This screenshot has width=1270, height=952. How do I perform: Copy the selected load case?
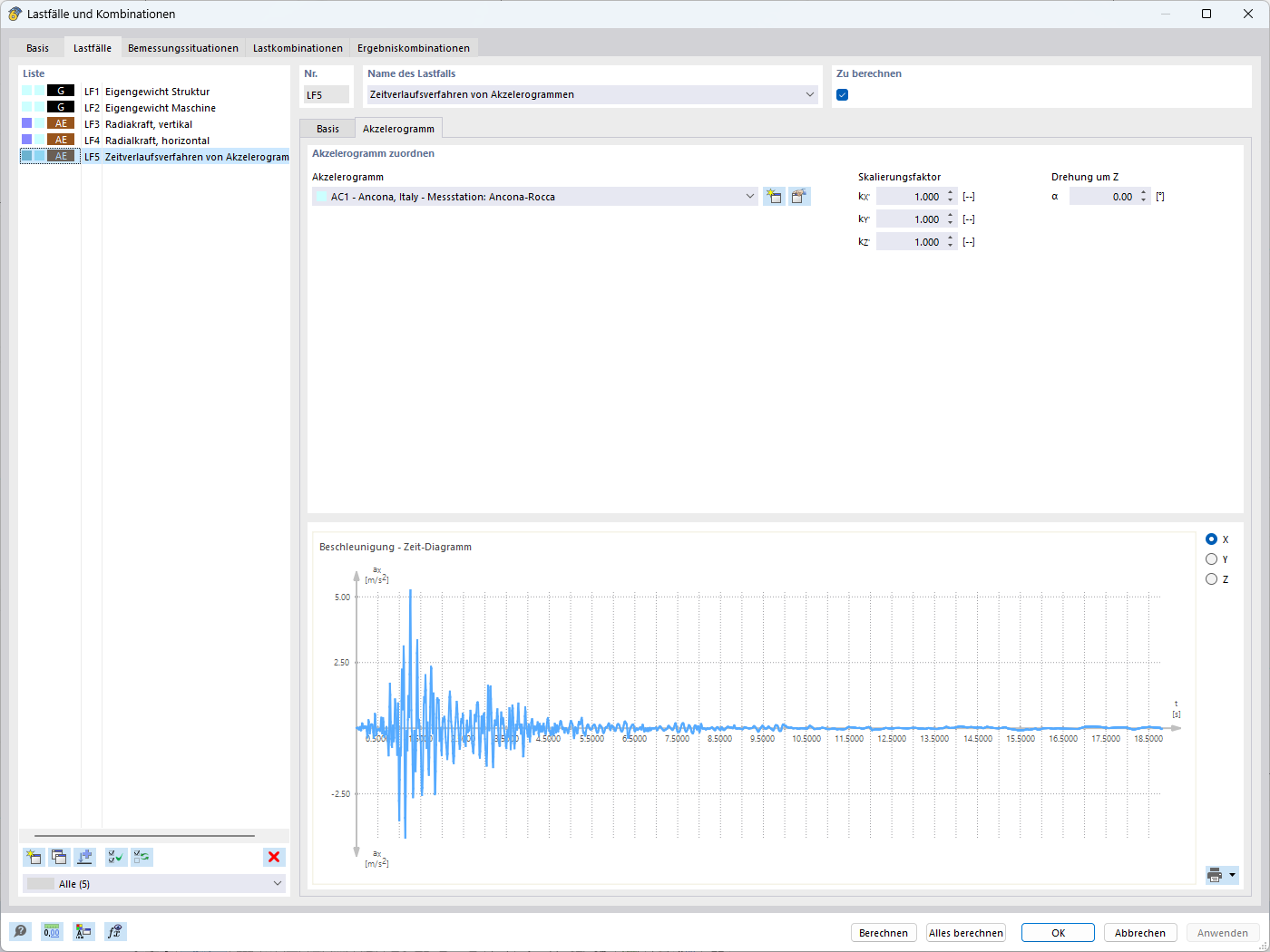[58, 857]
